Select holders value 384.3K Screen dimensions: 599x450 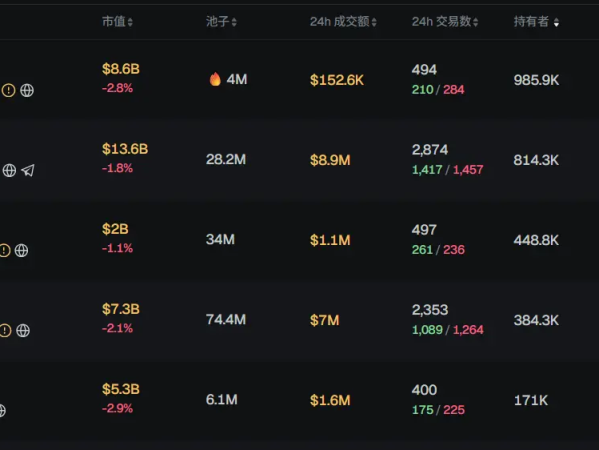(x=536, y=320)
